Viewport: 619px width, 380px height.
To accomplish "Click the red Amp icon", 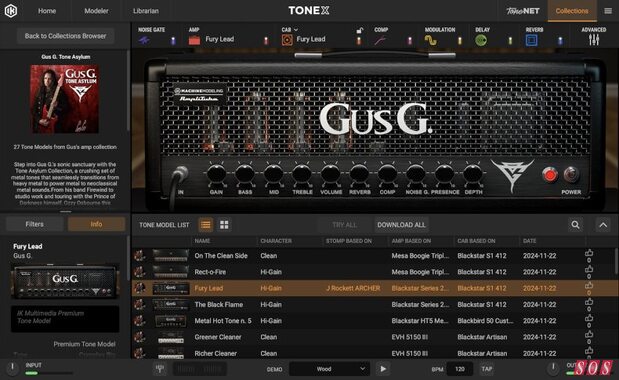I will coord(194,40).
